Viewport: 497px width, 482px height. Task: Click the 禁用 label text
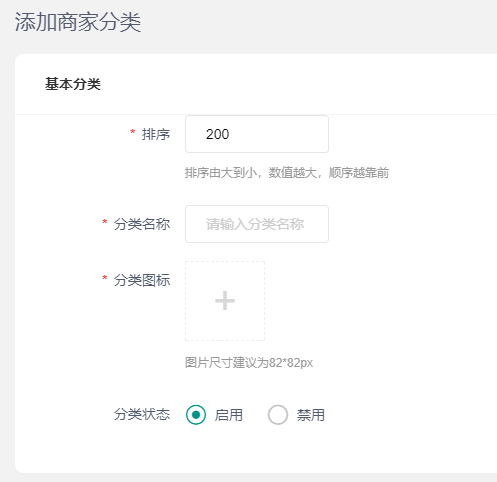311,415
